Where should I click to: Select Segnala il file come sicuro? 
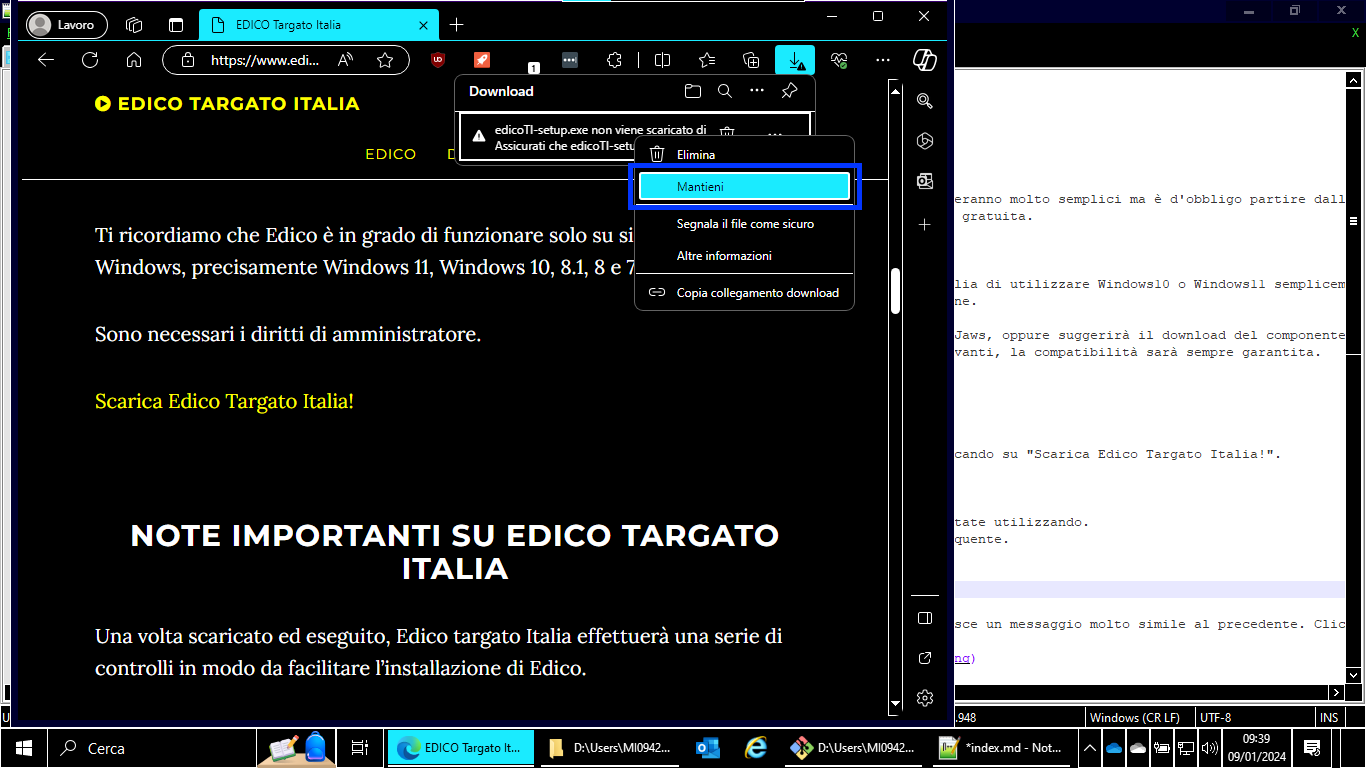[x=744, y=224]
